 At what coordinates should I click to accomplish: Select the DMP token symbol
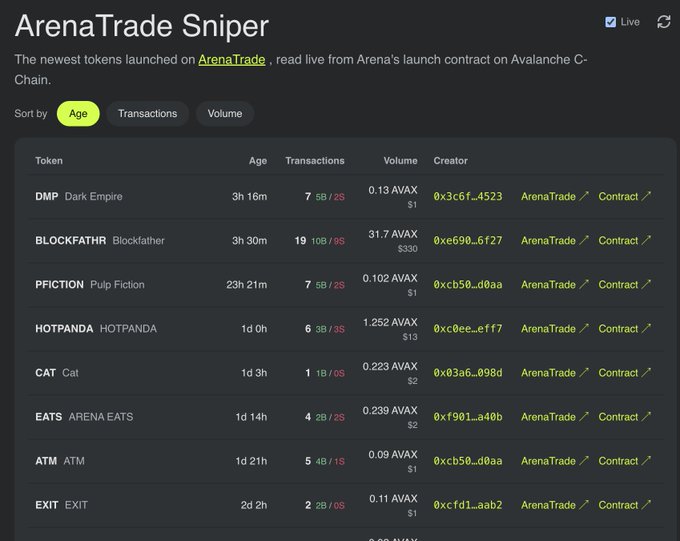(x=47, y=197)
